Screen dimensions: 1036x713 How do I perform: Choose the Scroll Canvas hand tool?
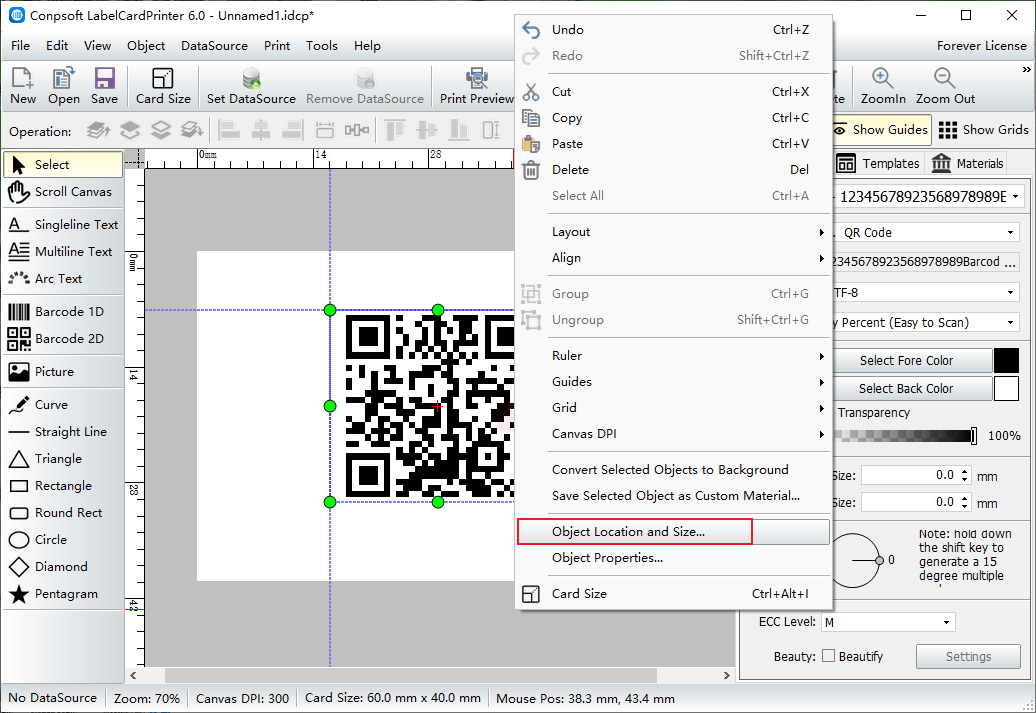(x=63, y=192)
